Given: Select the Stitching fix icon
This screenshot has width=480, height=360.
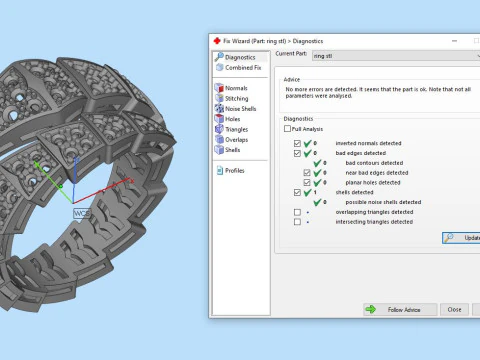Looking at the screenshot, I should 219,98.
